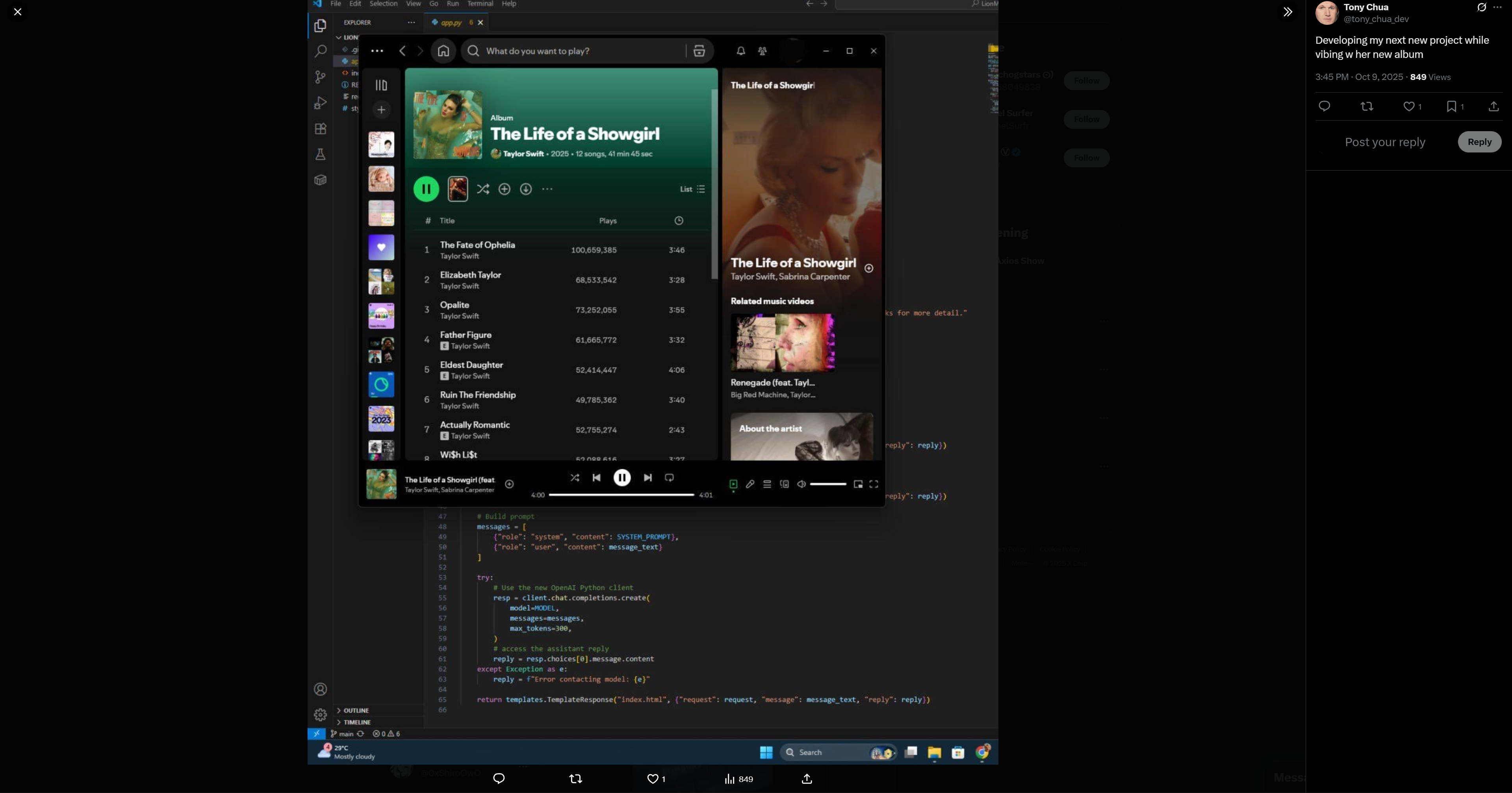This screenshot has width=1512, height=793.
Task: Click the repost icon under tweet
Action: pos(1366,106)
